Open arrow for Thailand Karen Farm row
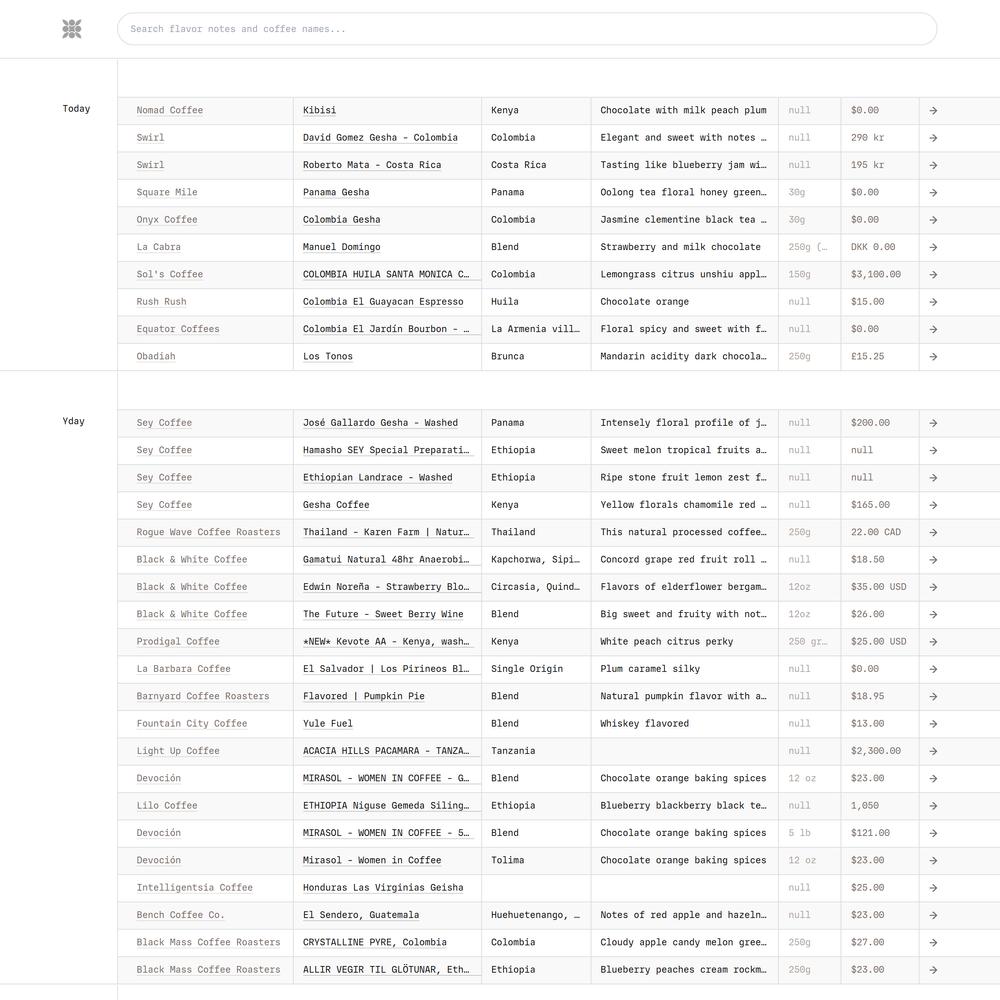The width and height of the screenshot is (1000, 1000). [933, 533]
